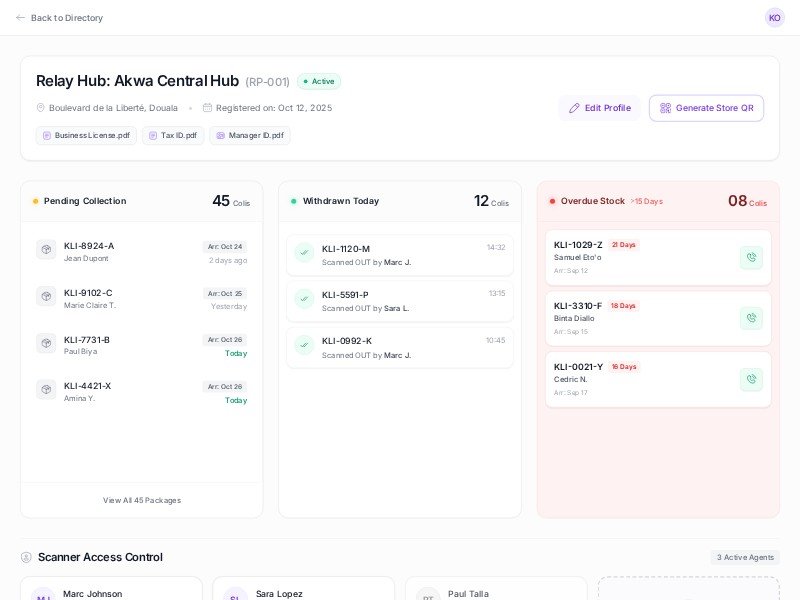Screen dimensions: 800x600
Task: Click the package icon beside KLI-8924-A
Action: tap(46, 250)
